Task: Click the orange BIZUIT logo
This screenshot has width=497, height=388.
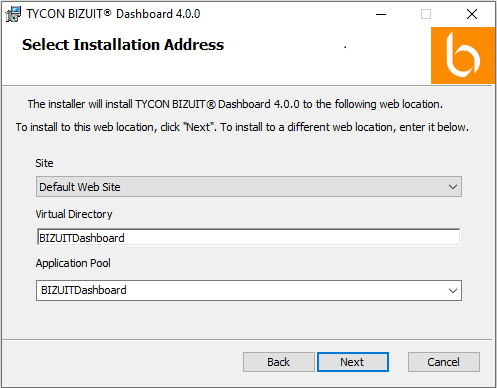Action: [x=463, y=55]
